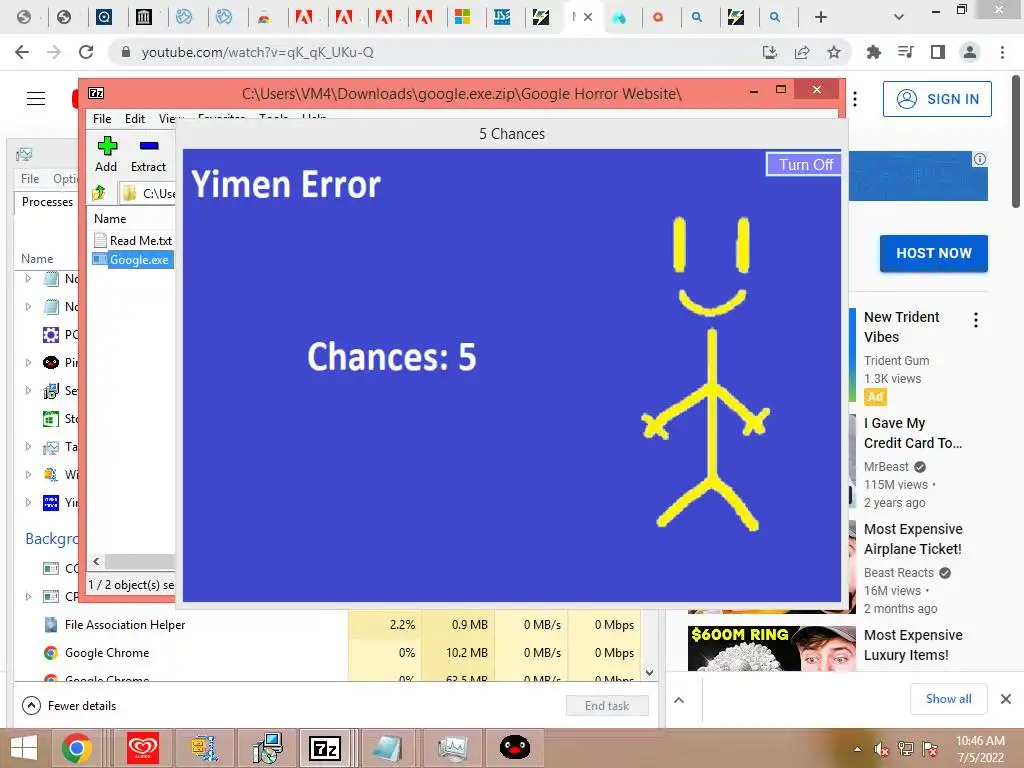Click the YouTube SIGN IN button
The height and width of the screenshot is (768, 1024).
pos(937,99)
